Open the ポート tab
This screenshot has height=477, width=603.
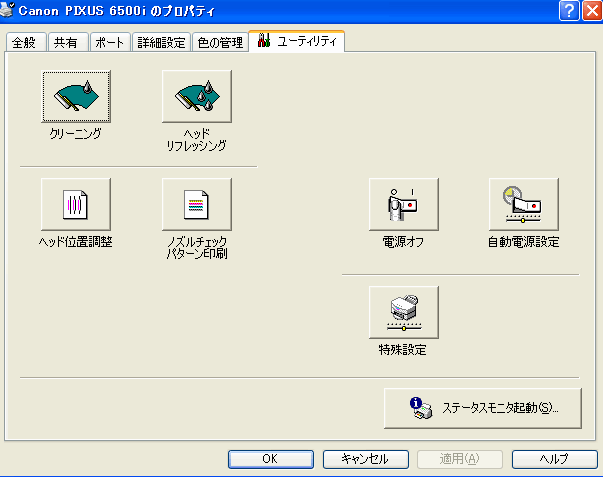111,42
